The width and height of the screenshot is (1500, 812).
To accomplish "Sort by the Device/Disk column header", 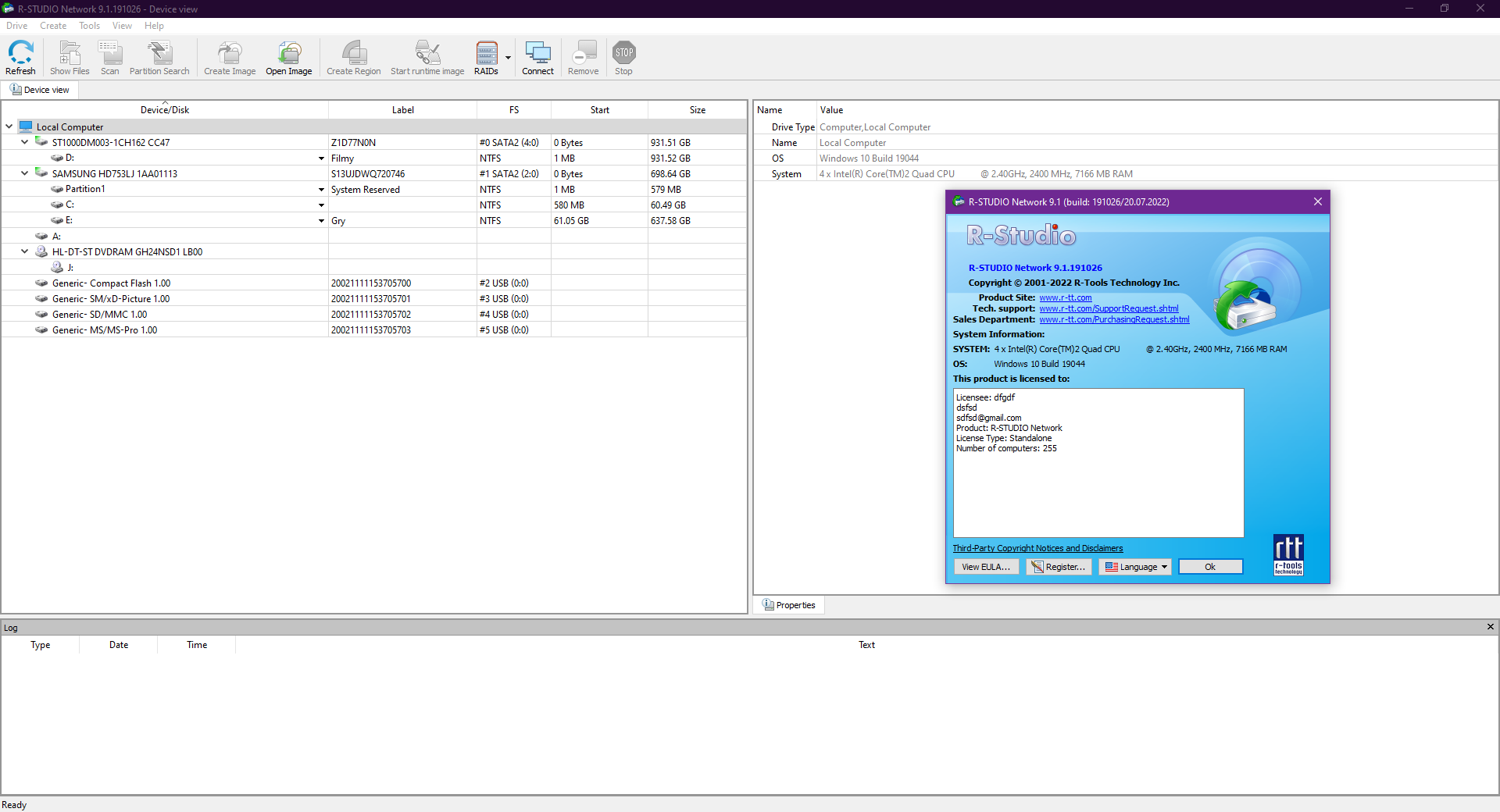I will (x=165, y=110).
